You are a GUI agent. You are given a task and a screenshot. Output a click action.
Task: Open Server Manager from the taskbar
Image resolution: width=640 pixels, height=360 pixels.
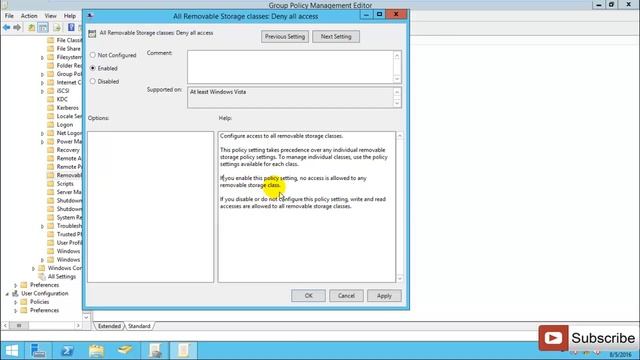pyautogui.click(x=38, y=351)
